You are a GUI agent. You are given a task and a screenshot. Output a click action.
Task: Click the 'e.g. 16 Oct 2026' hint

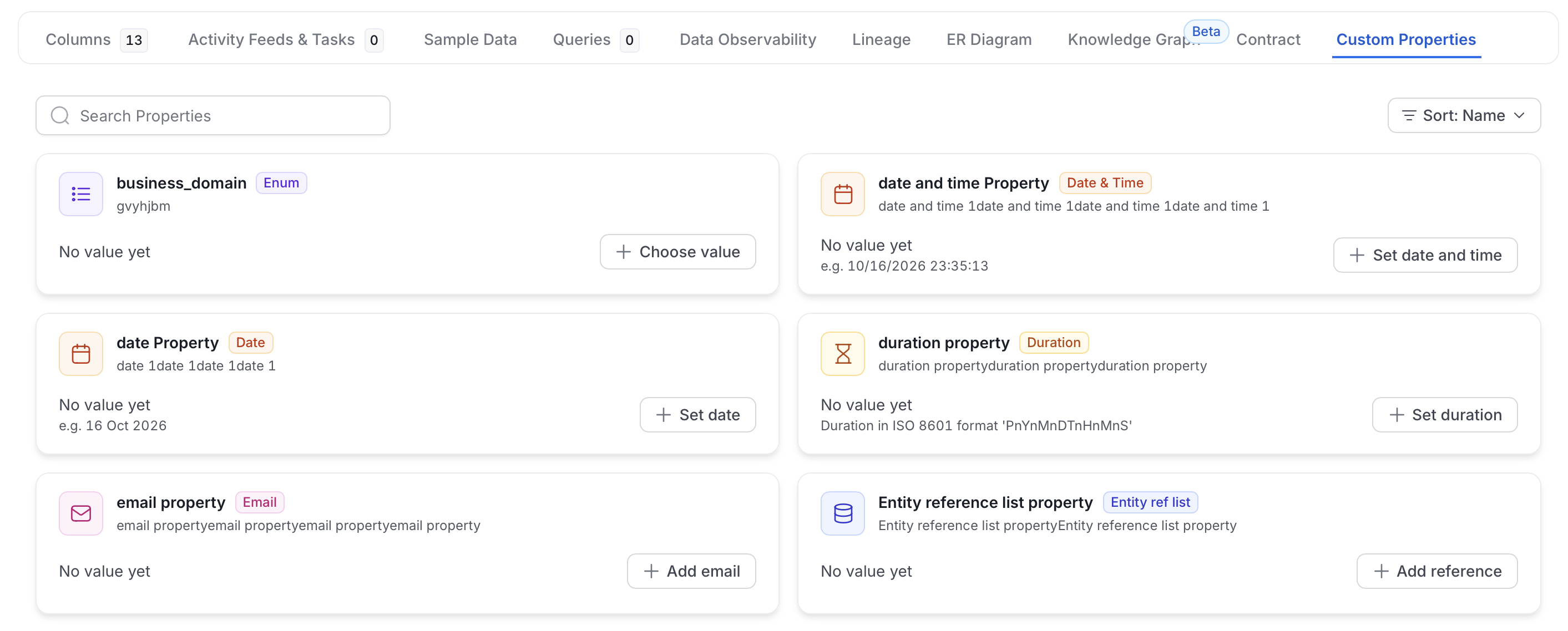[x=113, y=425]
